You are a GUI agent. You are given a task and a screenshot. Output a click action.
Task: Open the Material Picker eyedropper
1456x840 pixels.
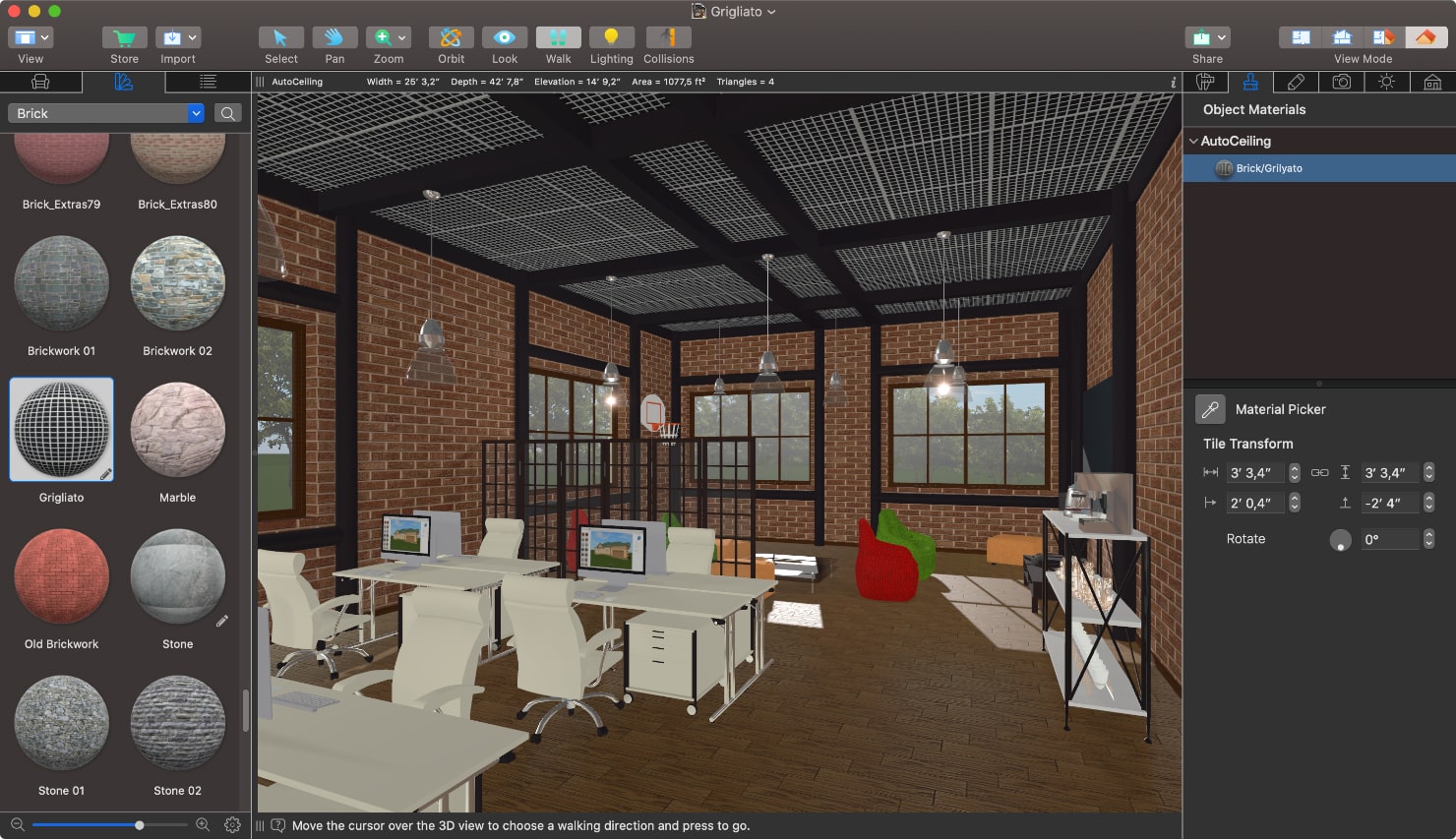[1212, 408]
